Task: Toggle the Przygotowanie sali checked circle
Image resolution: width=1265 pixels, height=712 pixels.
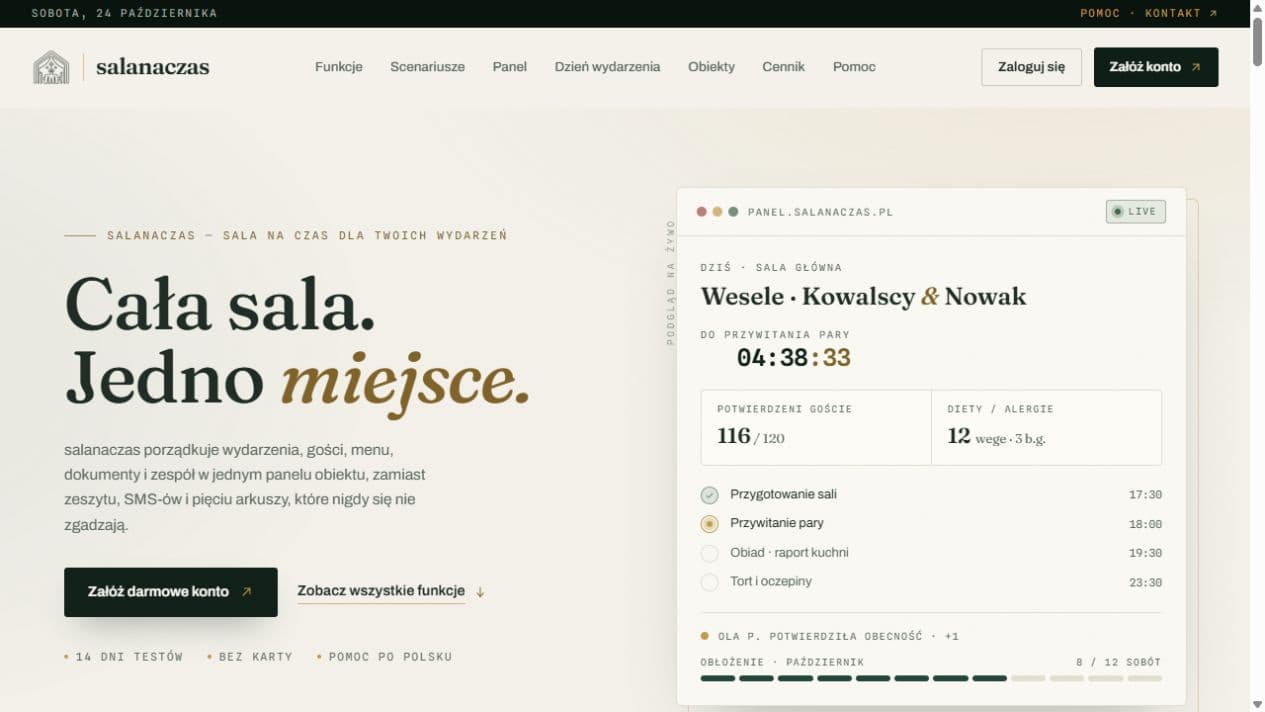Action: 709,495
